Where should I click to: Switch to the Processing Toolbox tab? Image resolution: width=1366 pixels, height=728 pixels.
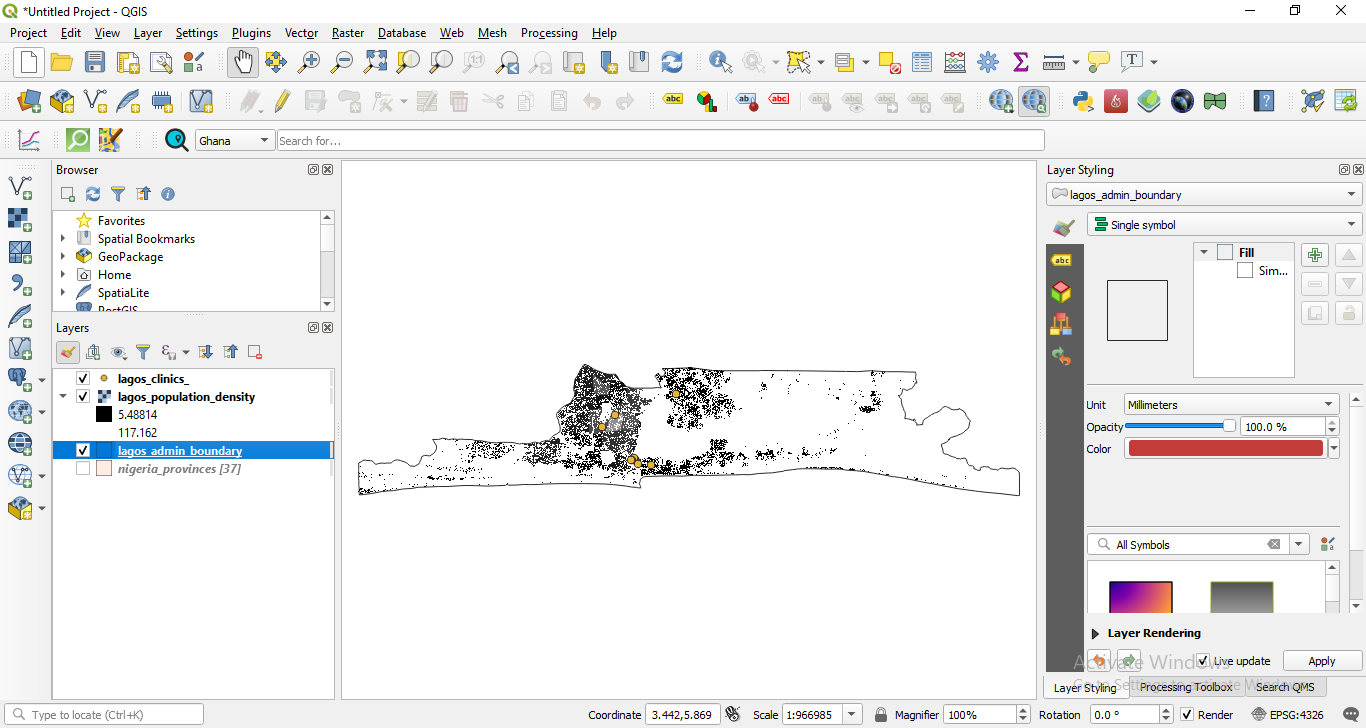coord(1186,687)
